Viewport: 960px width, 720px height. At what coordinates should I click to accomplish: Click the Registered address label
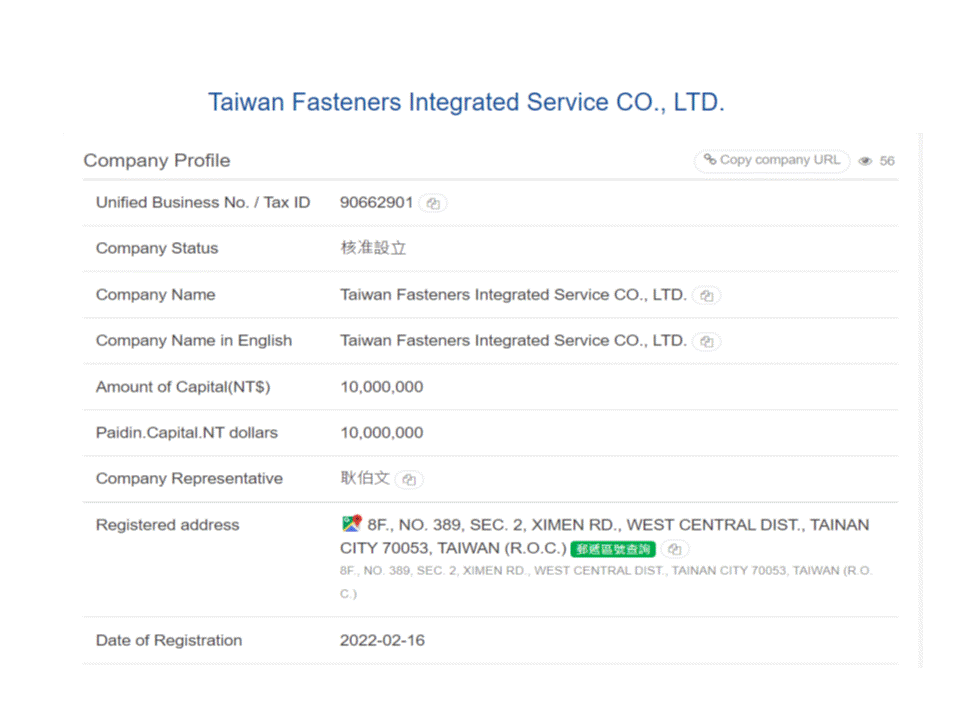pyautogui.click(x=167, y=525)
